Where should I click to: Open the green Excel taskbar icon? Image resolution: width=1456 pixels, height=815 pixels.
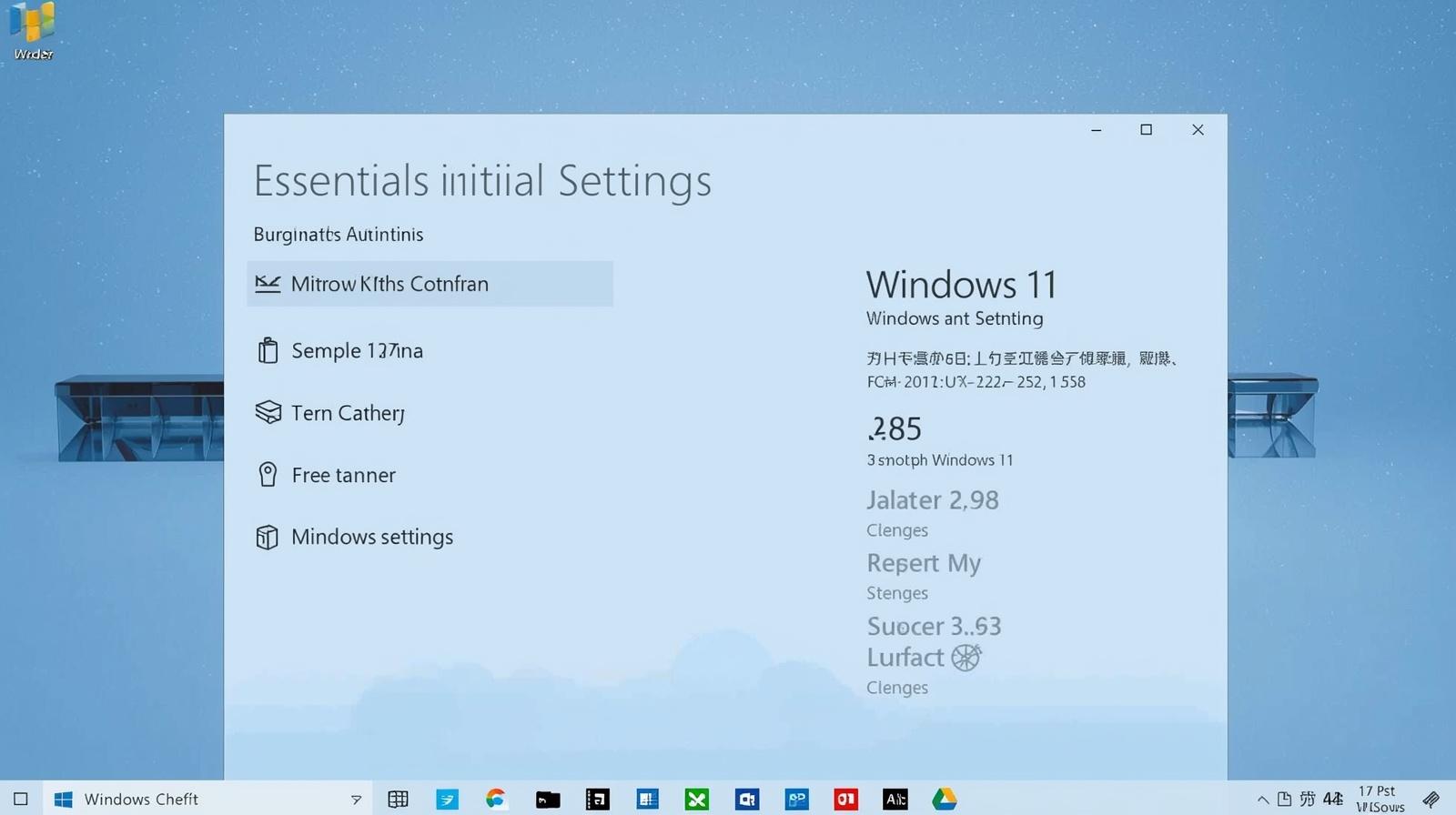697,800
